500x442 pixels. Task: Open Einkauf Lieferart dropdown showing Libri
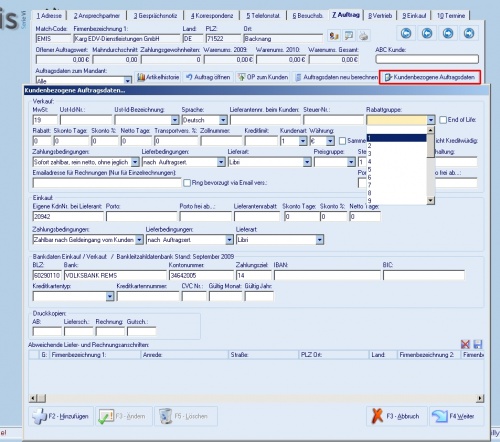click(320, 240)
